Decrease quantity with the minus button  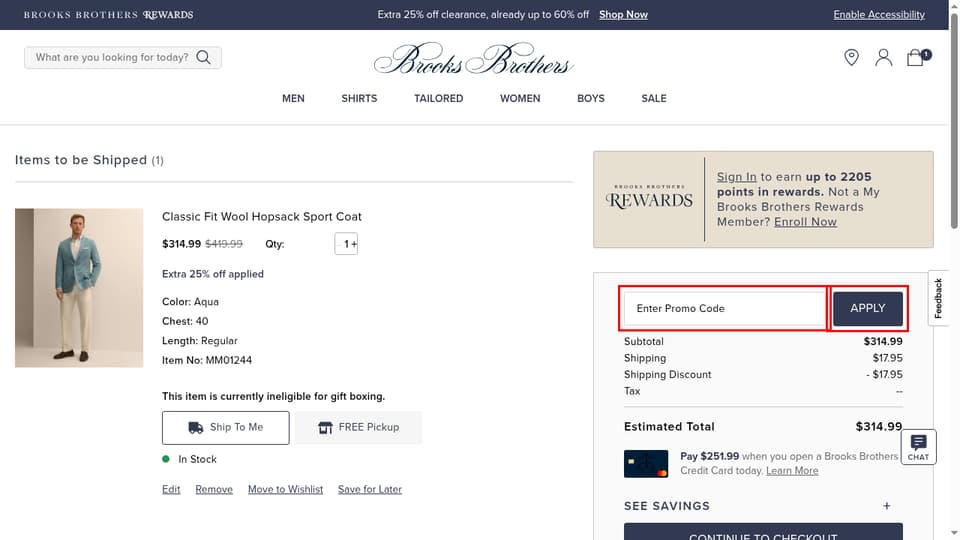[x=339, y=244]
